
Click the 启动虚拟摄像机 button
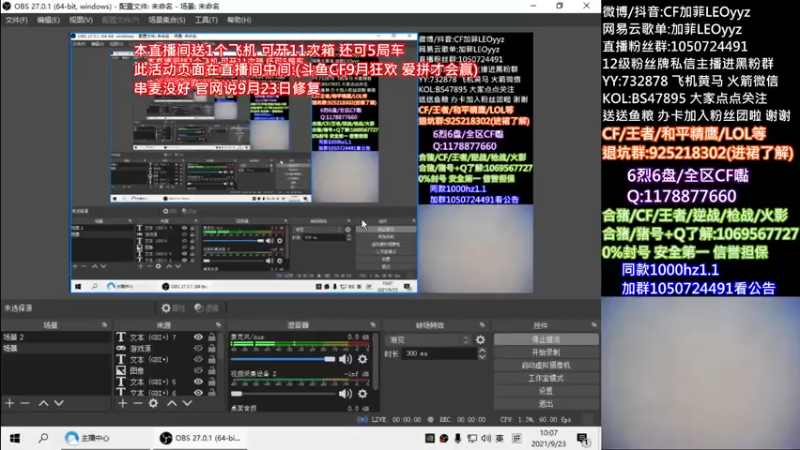tap(546, 365)
